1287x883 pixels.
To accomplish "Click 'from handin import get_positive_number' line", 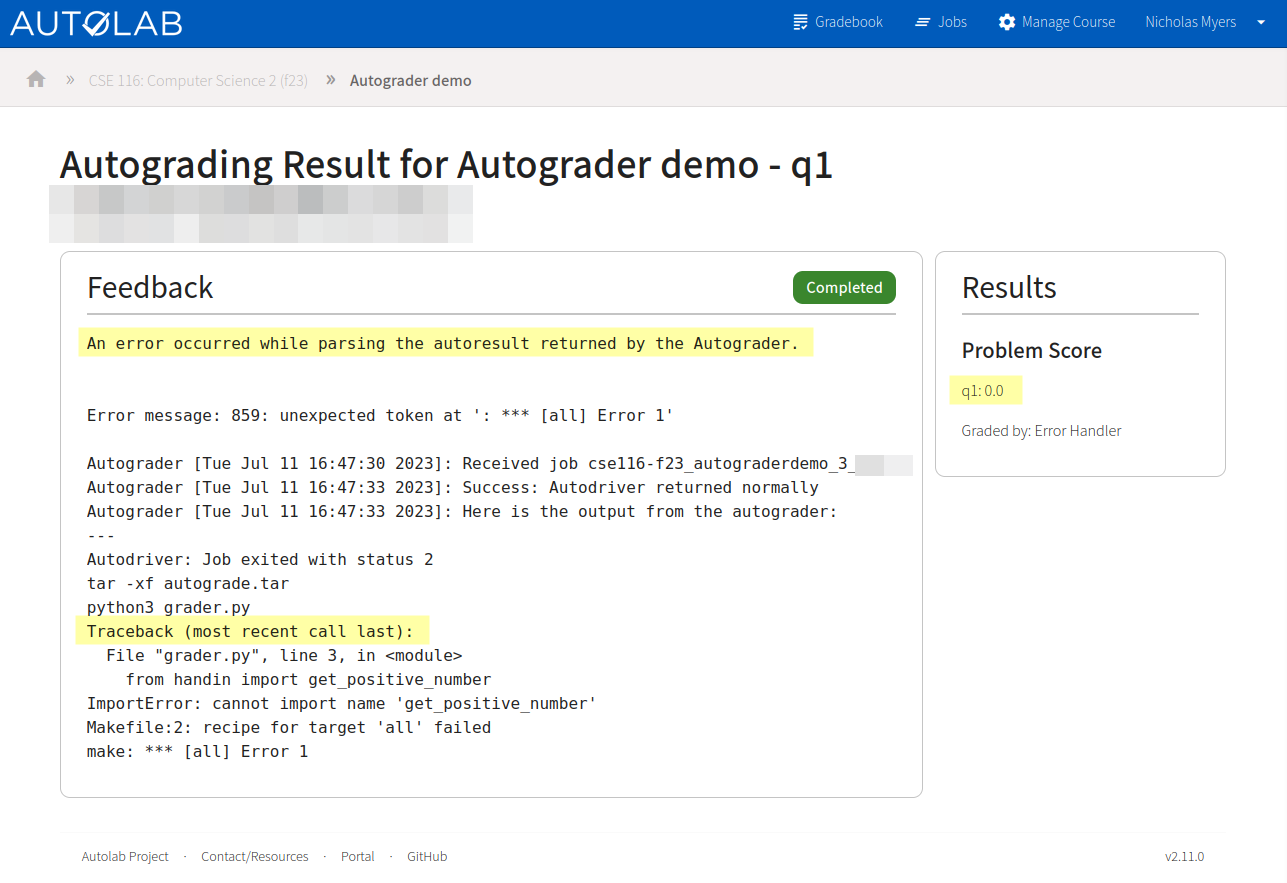I will pos(308,679).
